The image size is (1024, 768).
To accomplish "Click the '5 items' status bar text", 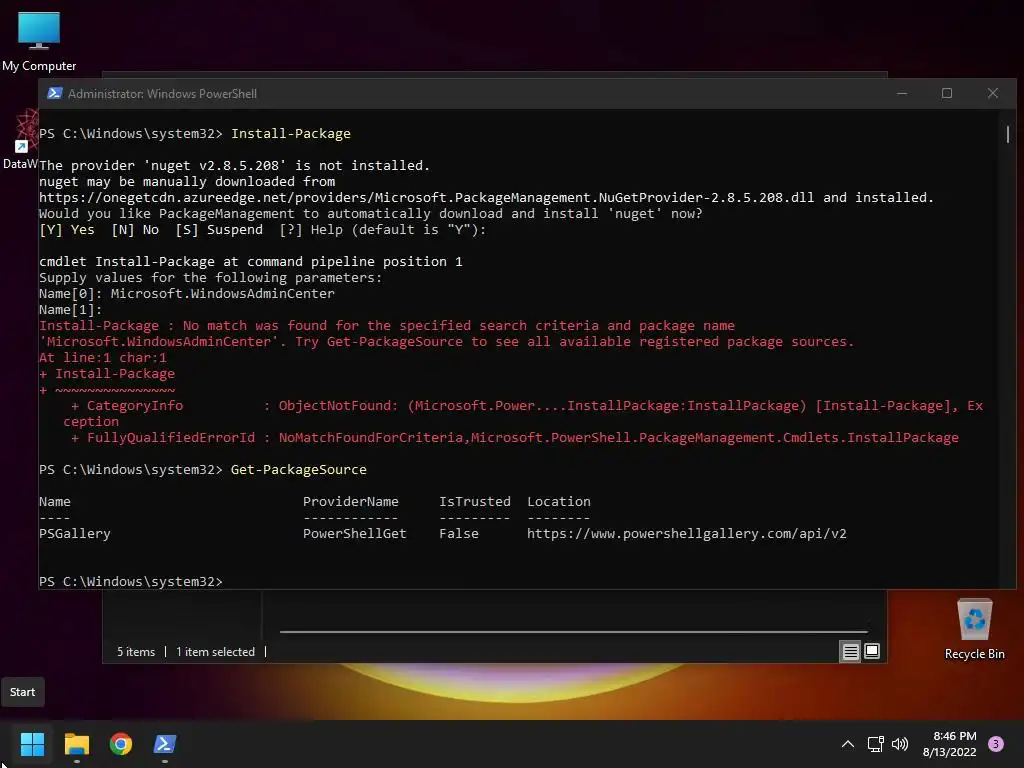I will click(136, 652).
